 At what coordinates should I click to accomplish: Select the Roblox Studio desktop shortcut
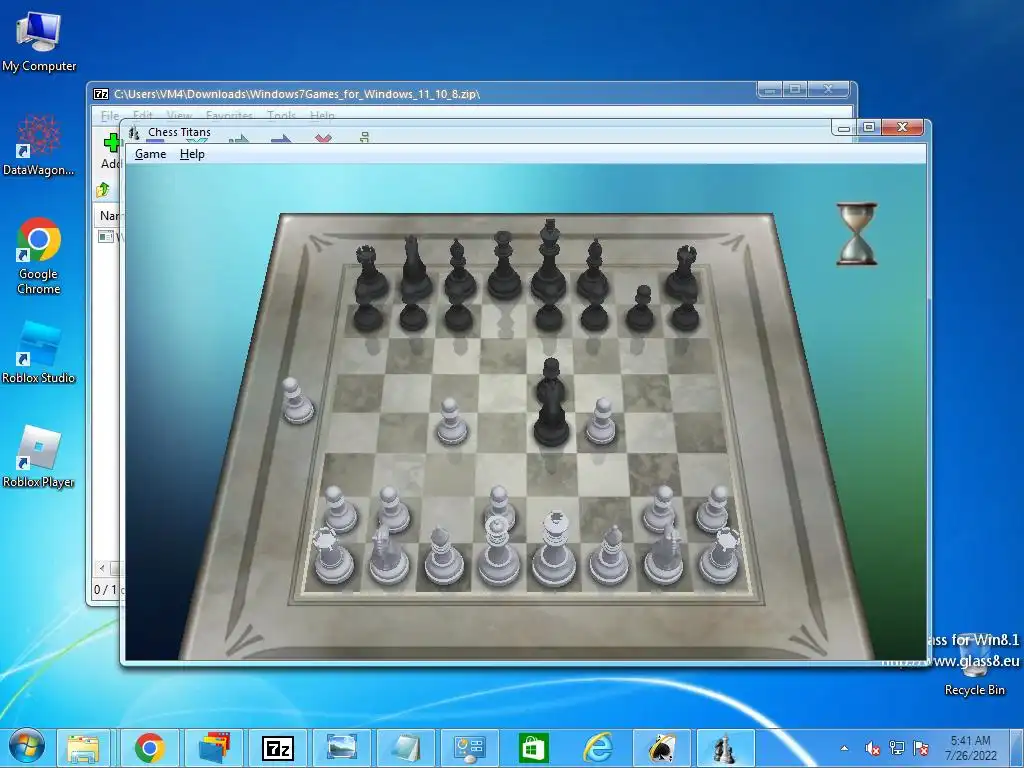(x=39, y=352)
